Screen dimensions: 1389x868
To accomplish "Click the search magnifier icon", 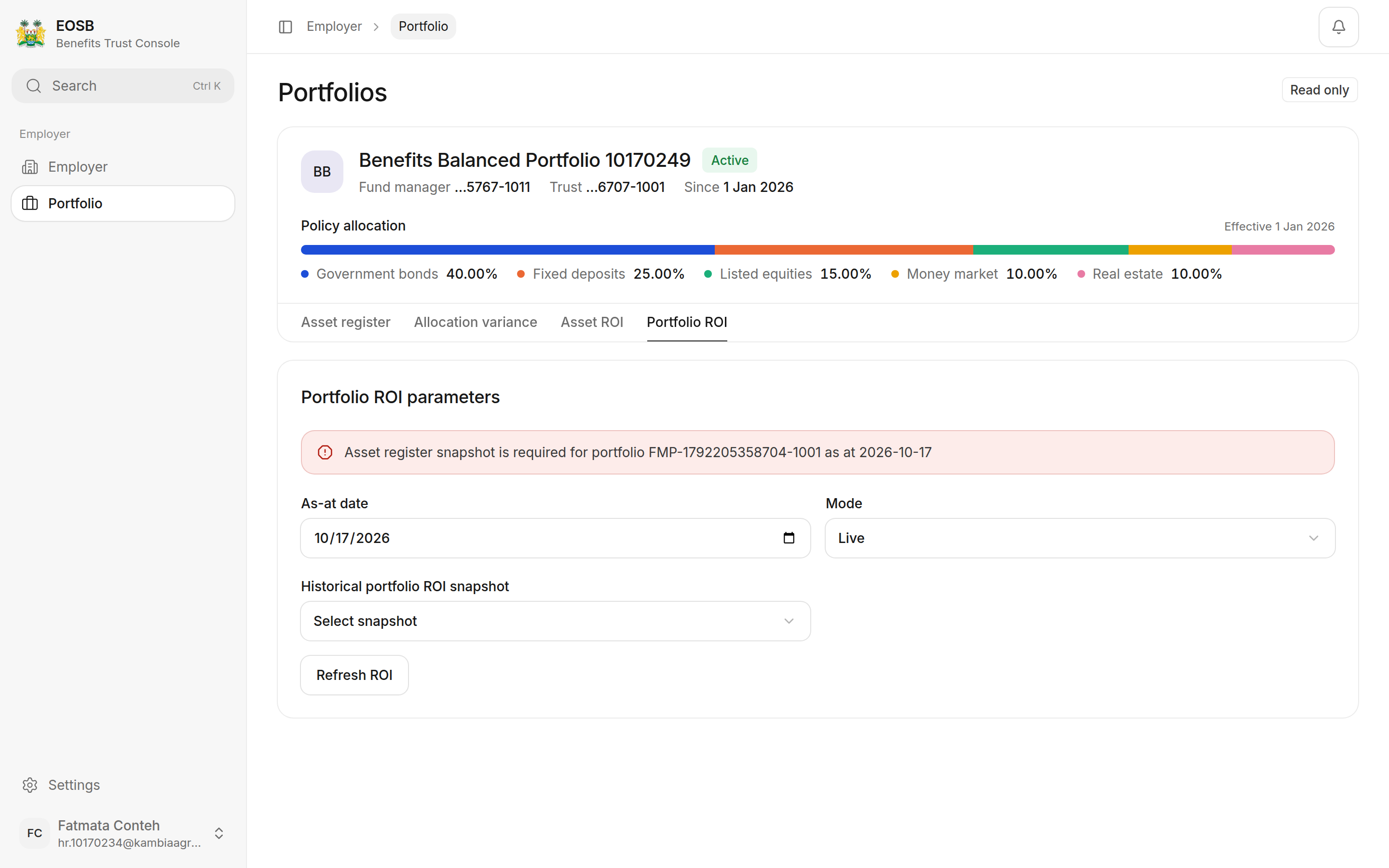I will (x=34, y=86).
